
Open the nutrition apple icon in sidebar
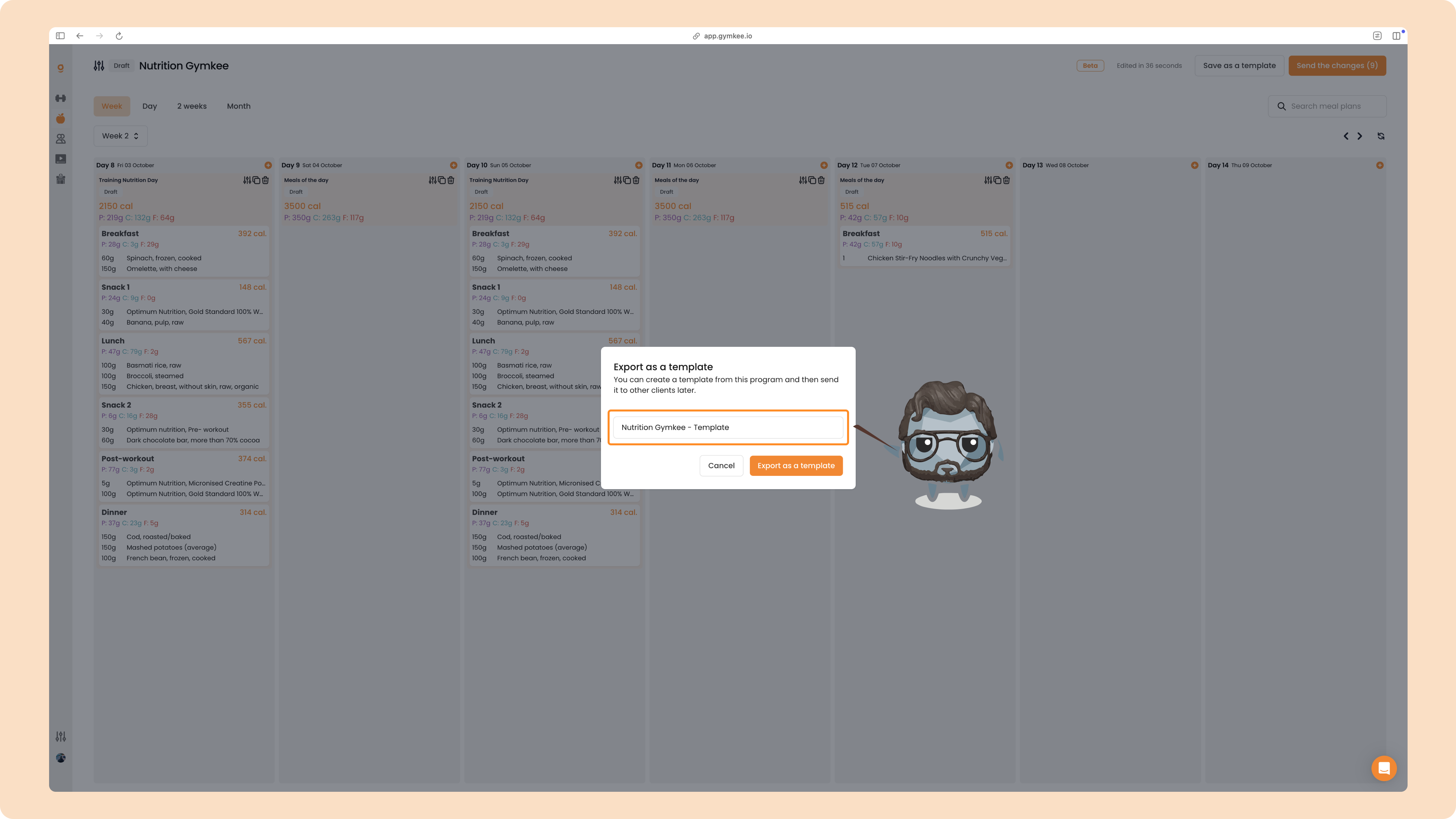point(60,118)
